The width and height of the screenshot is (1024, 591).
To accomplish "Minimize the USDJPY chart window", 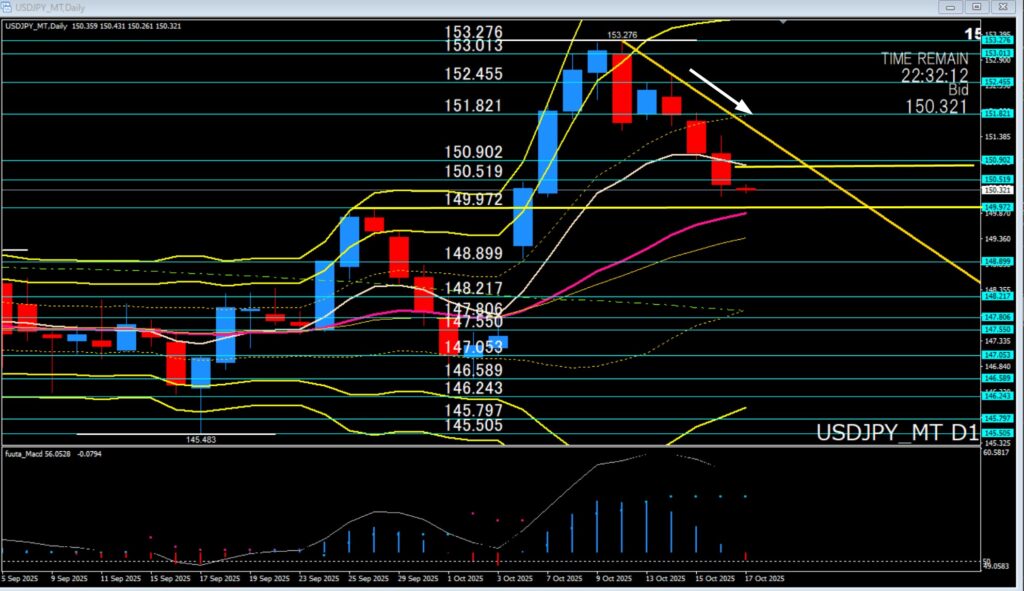I will pos(948,7).
